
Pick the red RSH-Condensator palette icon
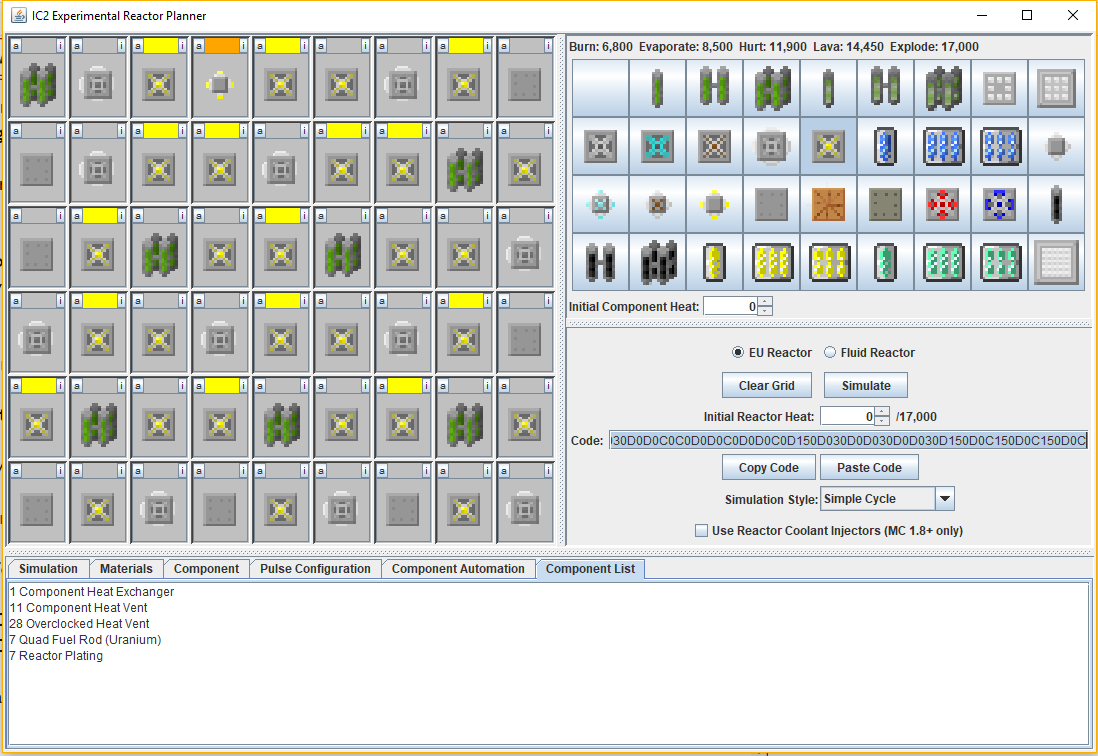coord(943,204)
